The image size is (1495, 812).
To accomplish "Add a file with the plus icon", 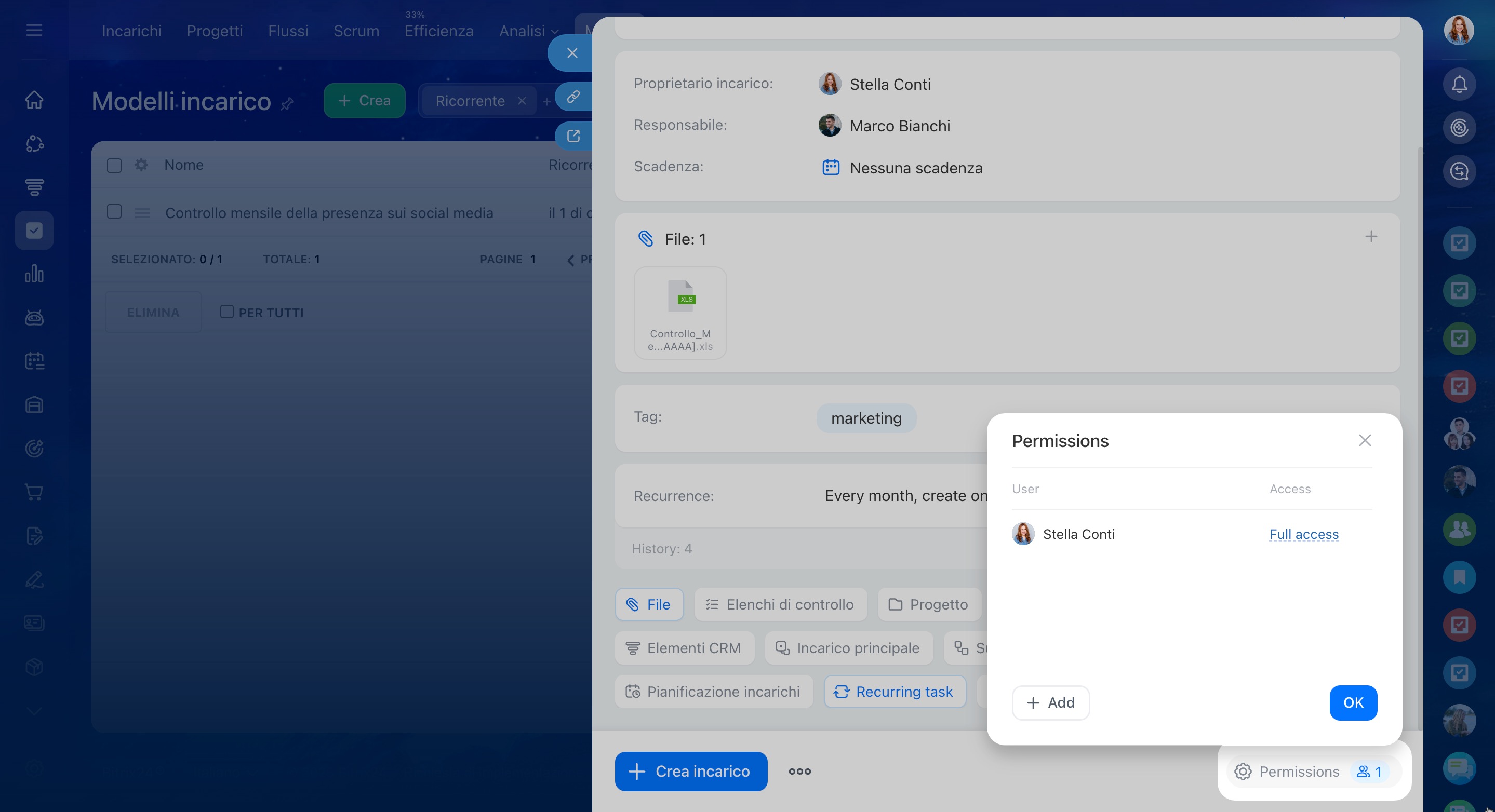I will pyautogui.click(x=1370, y=237).
